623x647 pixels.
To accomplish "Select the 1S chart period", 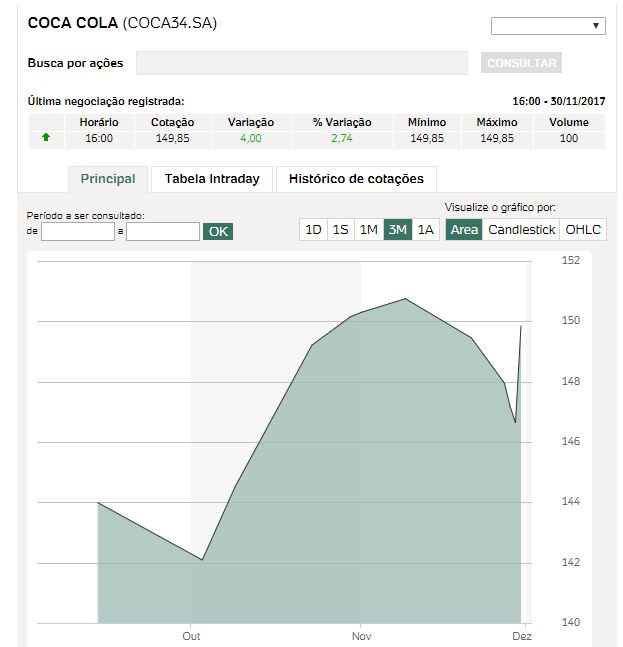I will [x=341, y=229].
